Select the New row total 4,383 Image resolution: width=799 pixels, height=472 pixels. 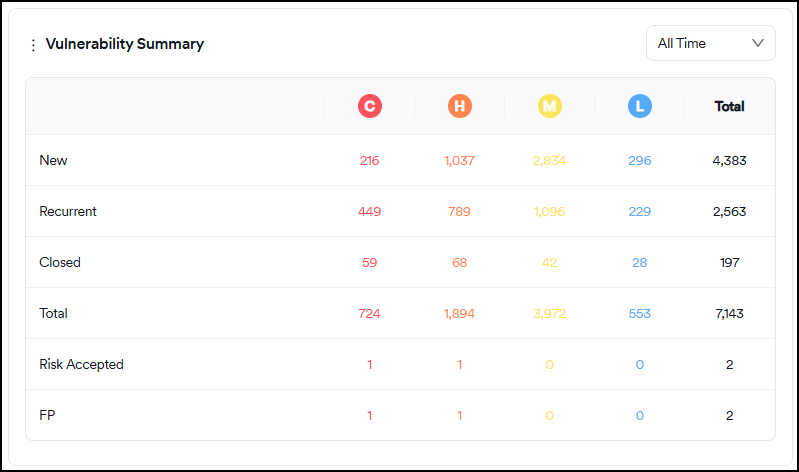pyautogui.click(x=730, y=160)
